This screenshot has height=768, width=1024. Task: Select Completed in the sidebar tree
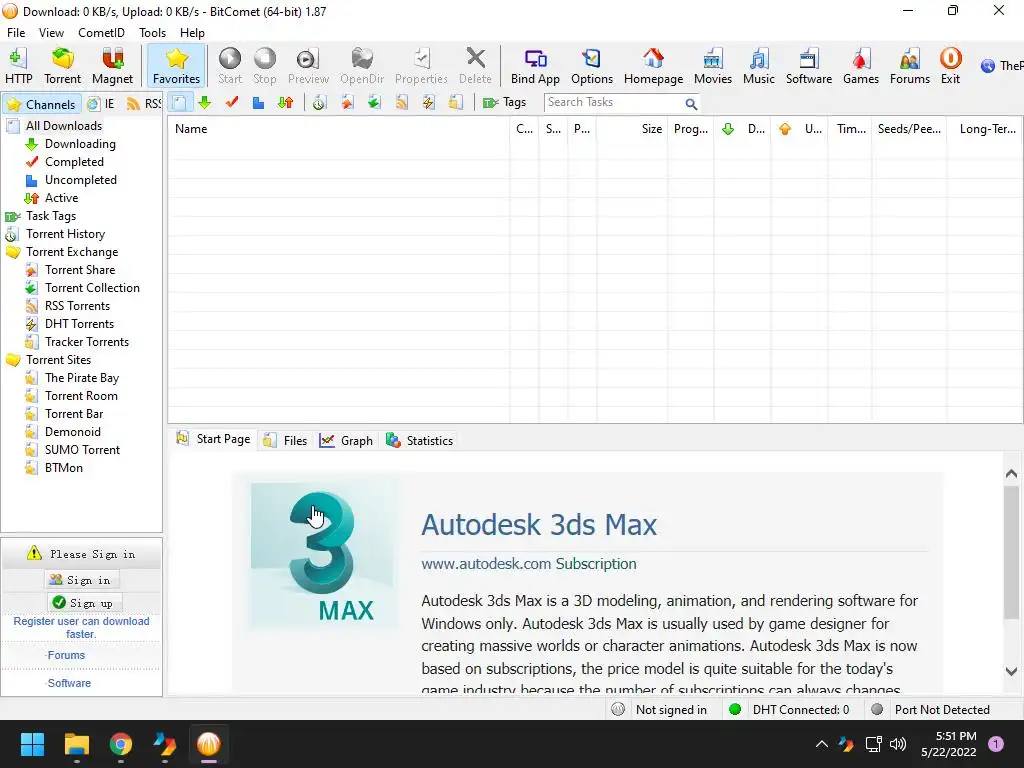[x=74, y=162]
